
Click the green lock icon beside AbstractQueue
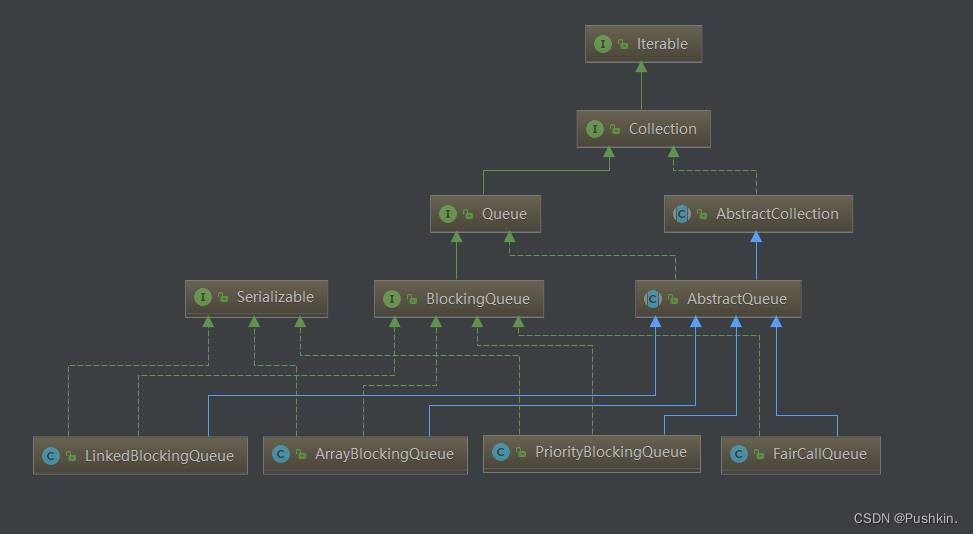tap(673, 299)
